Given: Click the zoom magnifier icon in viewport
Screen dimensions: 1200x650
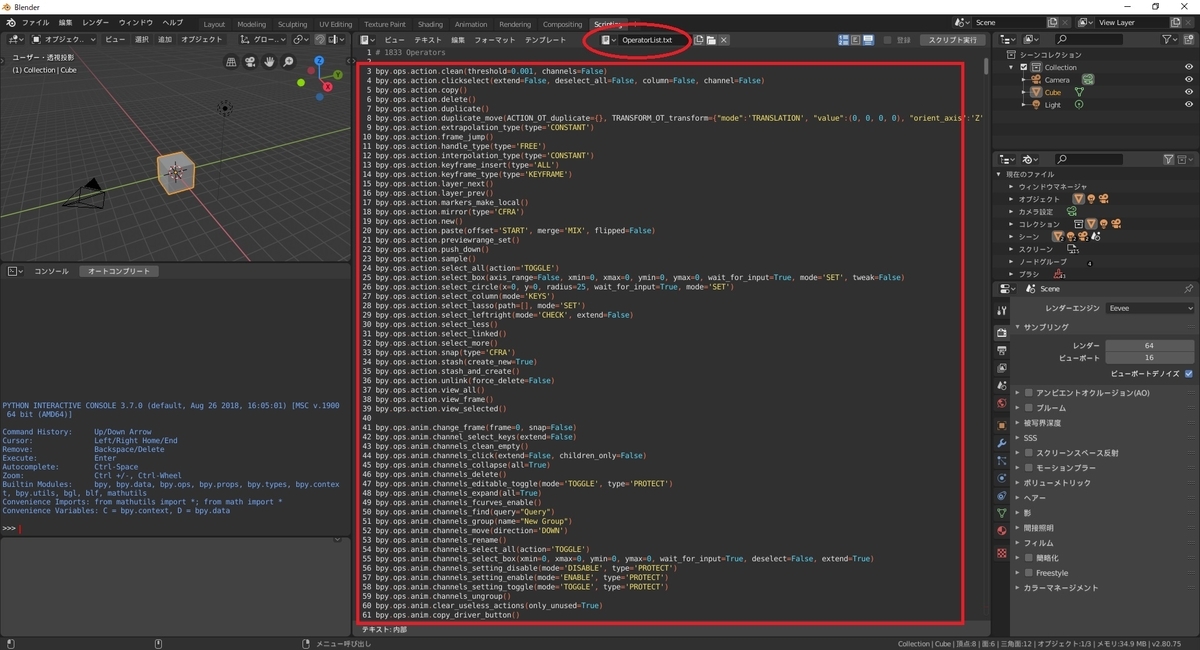Looking at the screenshot, I should 289,61.
